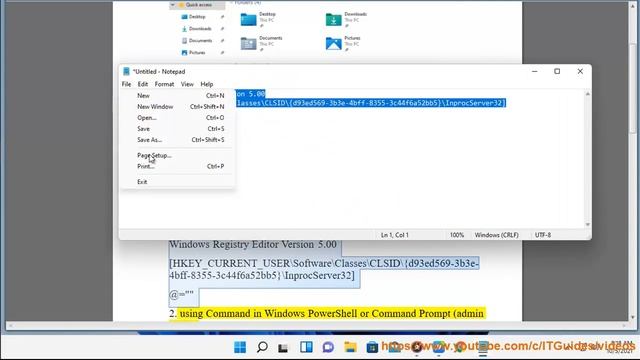Choose Open... from the File menu
Screen dimensions: 640x360
click(178, 118)
